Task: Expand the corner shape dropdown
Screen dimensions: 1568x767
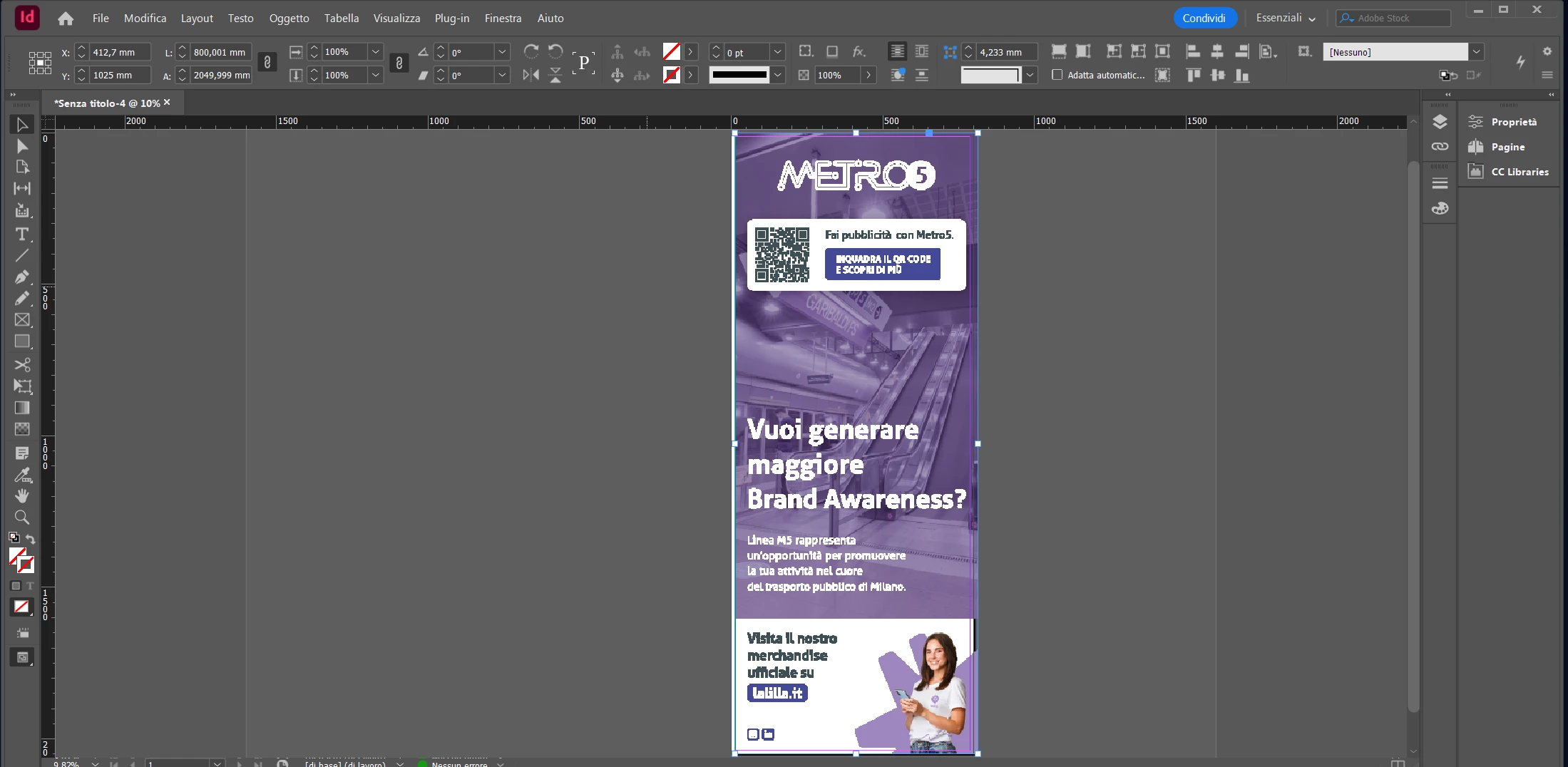Action: 1030,75
